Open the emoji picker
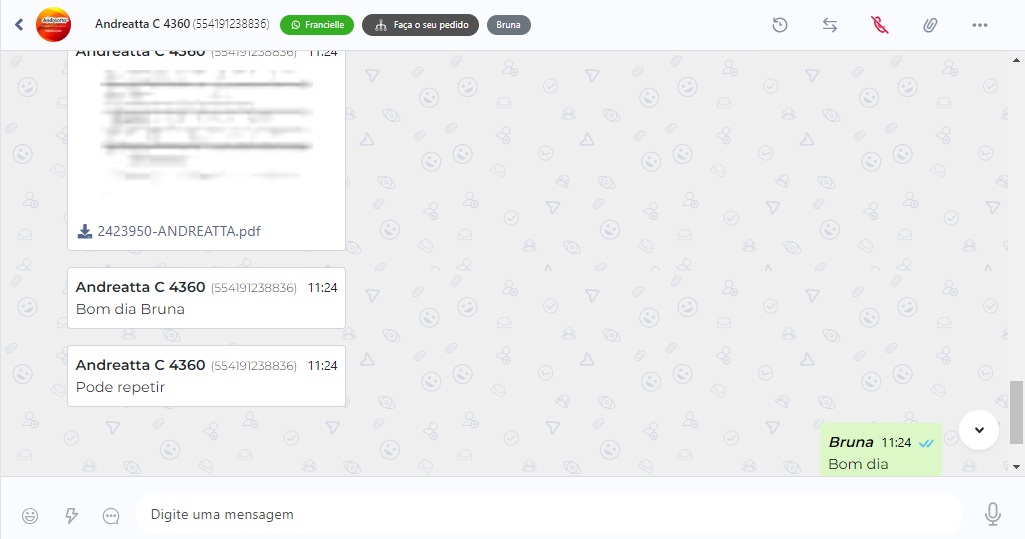The height and width of the screenshot is (539, 1025). coord(30,515)
